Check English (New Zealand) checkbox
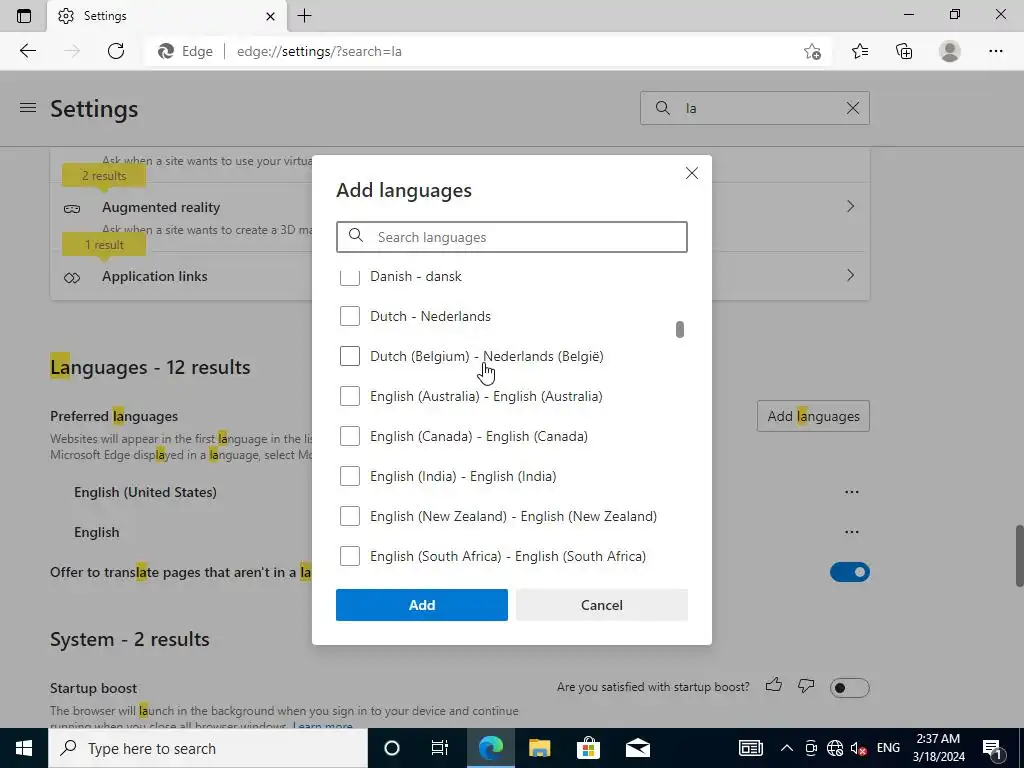The width and height of the screenshot is (1024, 768). [350, 516]
